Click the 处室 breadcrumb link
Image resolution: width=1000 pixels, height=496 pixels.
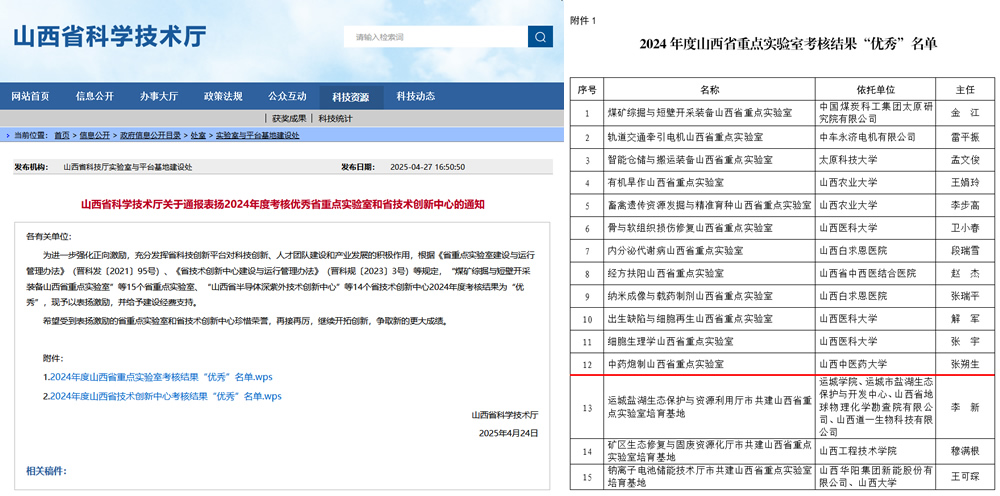coord(199,135)
